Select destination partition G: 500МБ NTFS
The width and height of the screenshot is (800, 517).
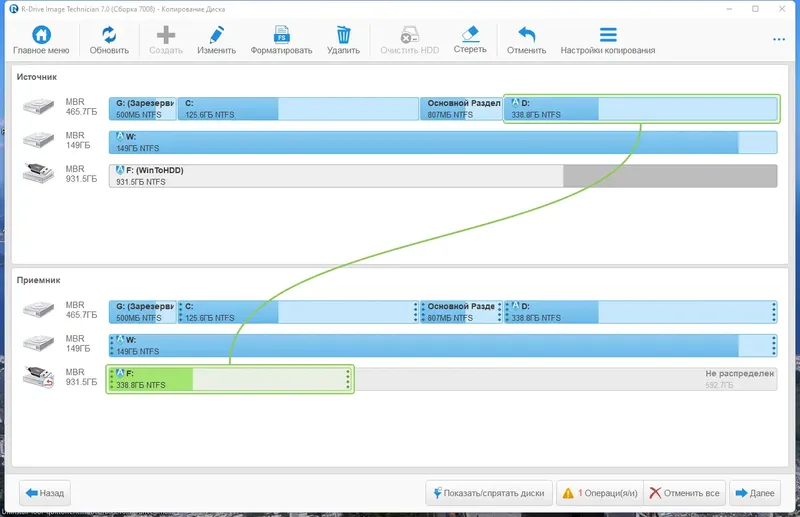coord(142,312)
